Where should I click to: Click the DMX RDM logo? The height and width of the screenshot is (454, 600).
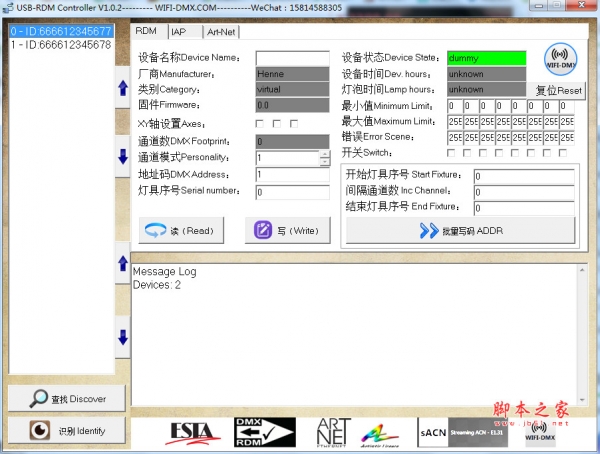[263, 431]
